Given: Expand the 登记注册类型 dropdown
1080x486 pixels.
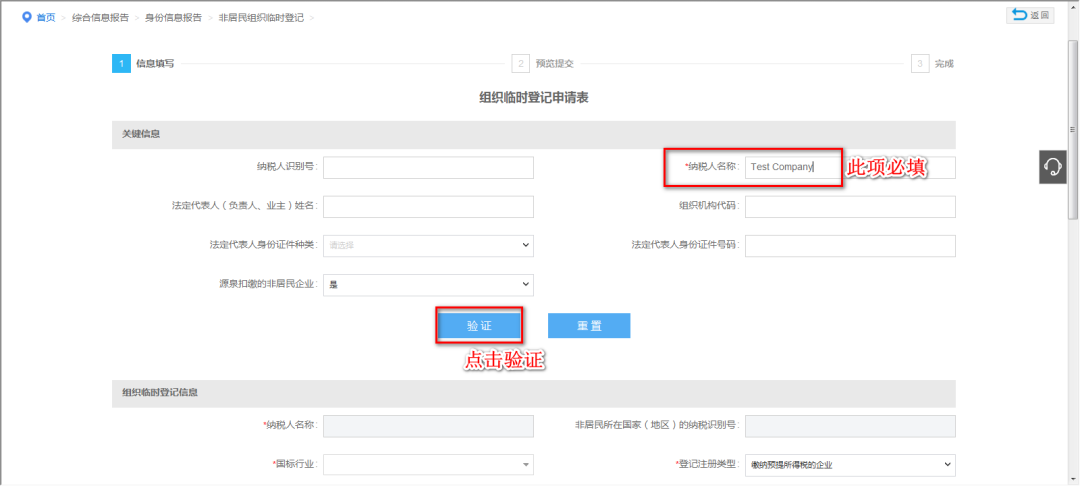Looking at the screenshot, I should [850, 465].
